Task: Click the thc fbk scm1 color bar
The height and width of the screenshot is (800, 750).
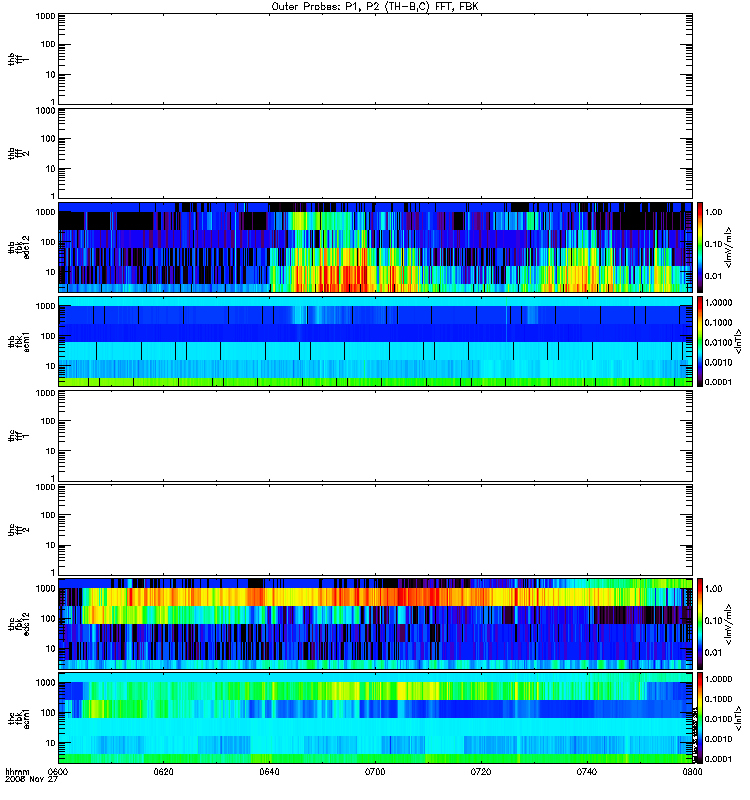Action: coord(700,718)
